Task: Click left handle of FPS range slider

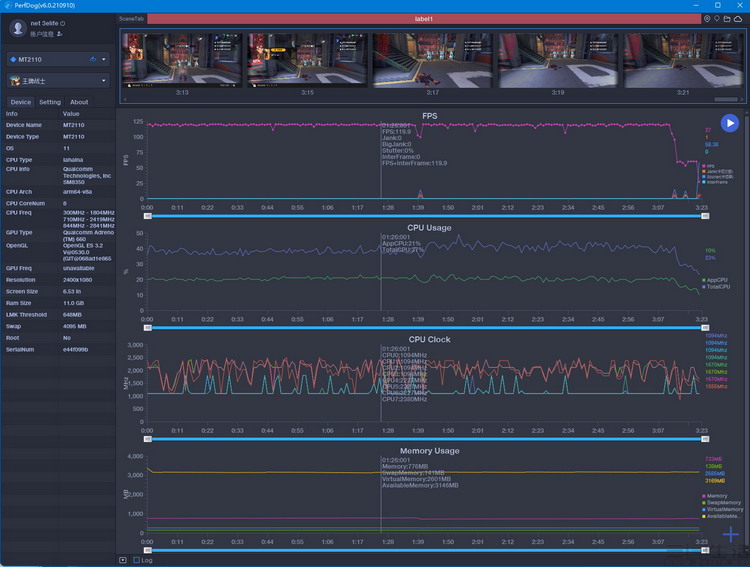Action: (148, 216)
